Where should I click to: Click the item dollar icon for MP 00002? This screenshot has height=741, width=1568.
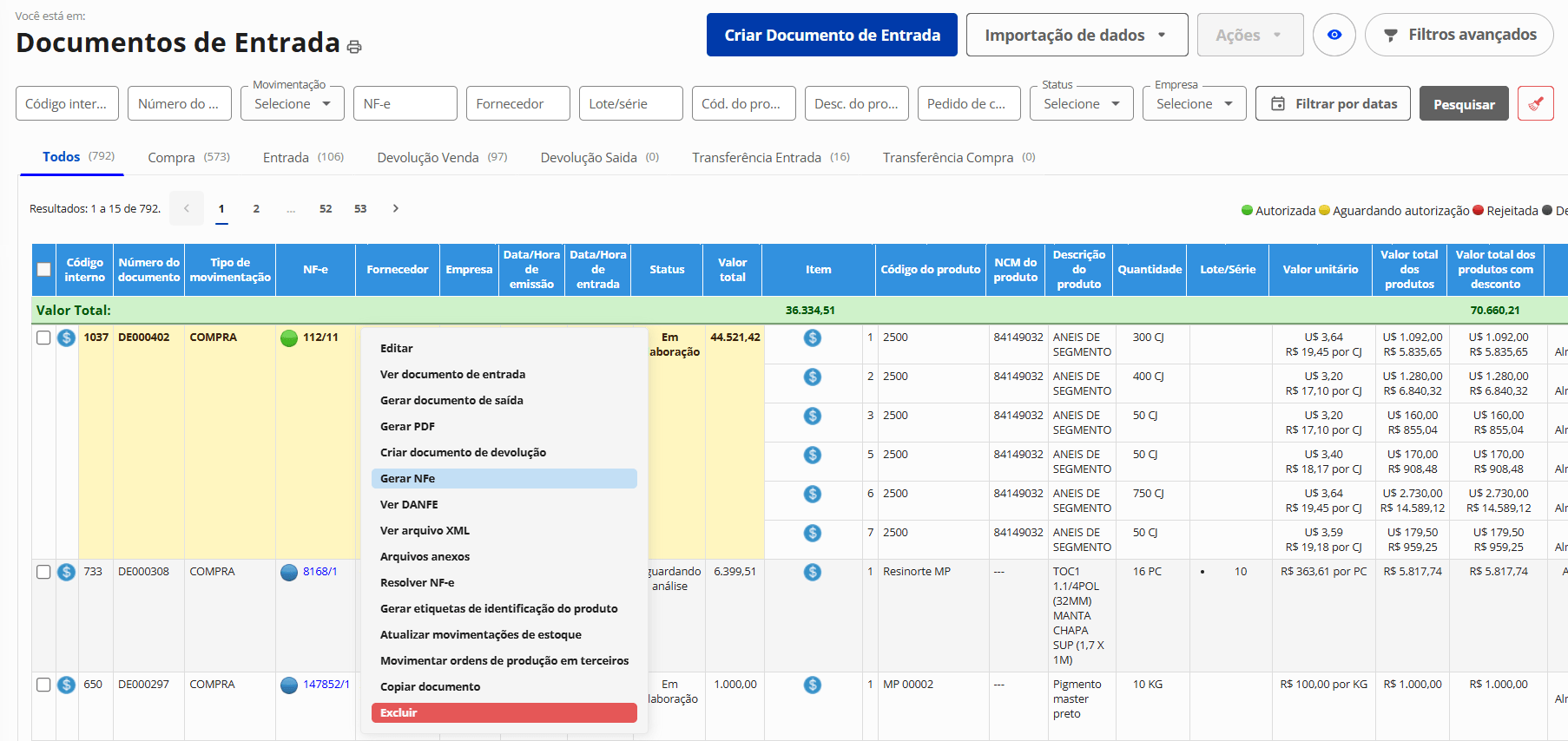[x=813, y=685]
